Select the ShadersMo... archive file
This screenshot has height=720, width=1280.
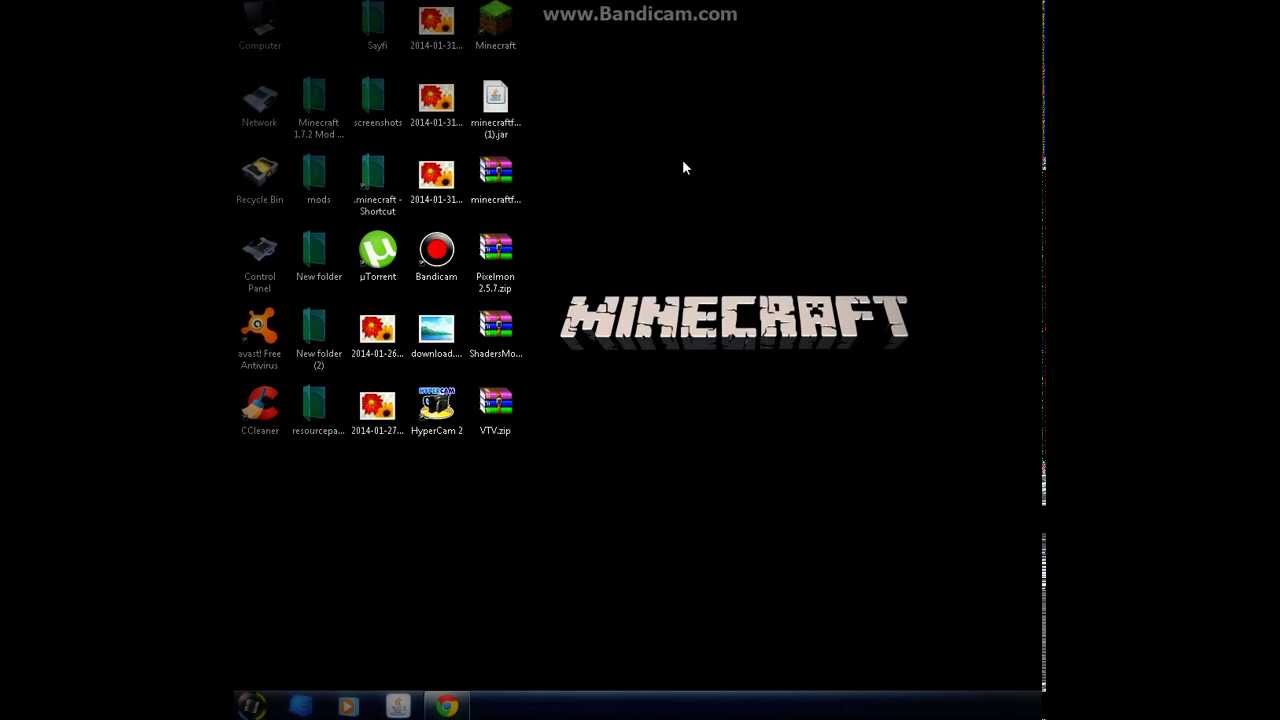(x=495, y=334)
